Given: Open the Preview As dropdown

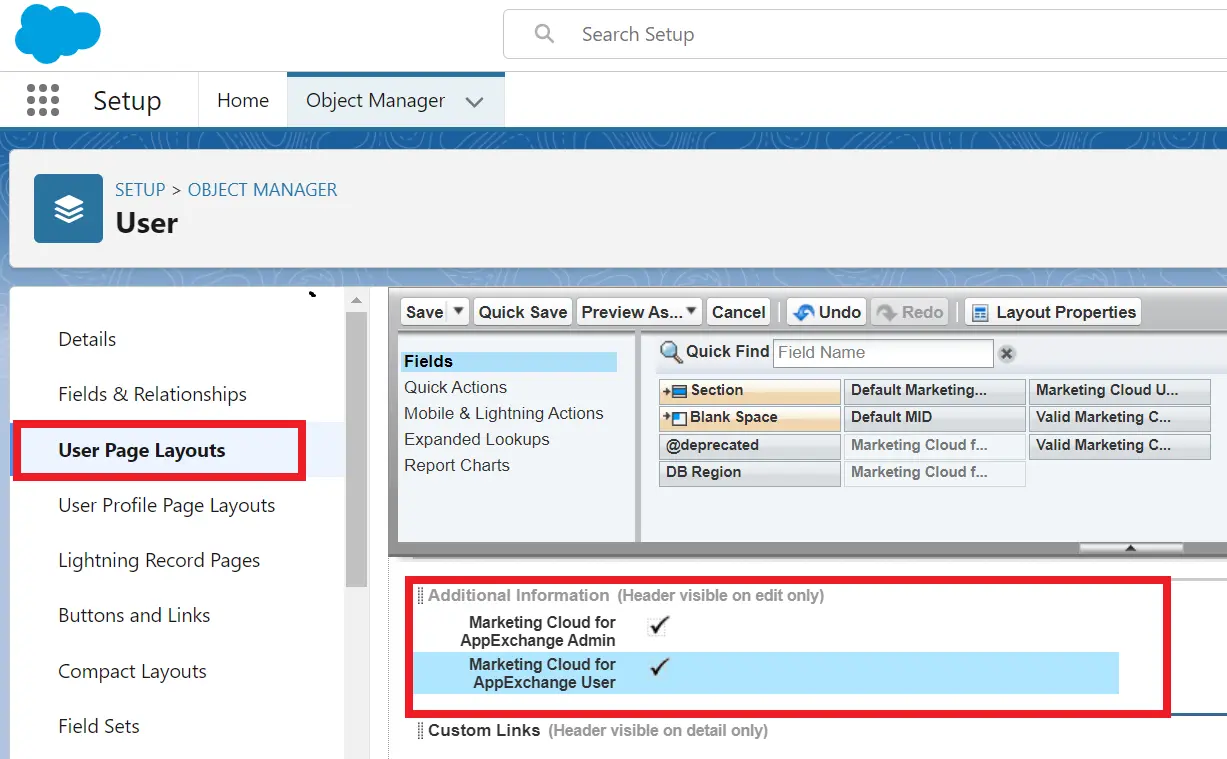Looking at the screenshot, I should pos(639,312).
